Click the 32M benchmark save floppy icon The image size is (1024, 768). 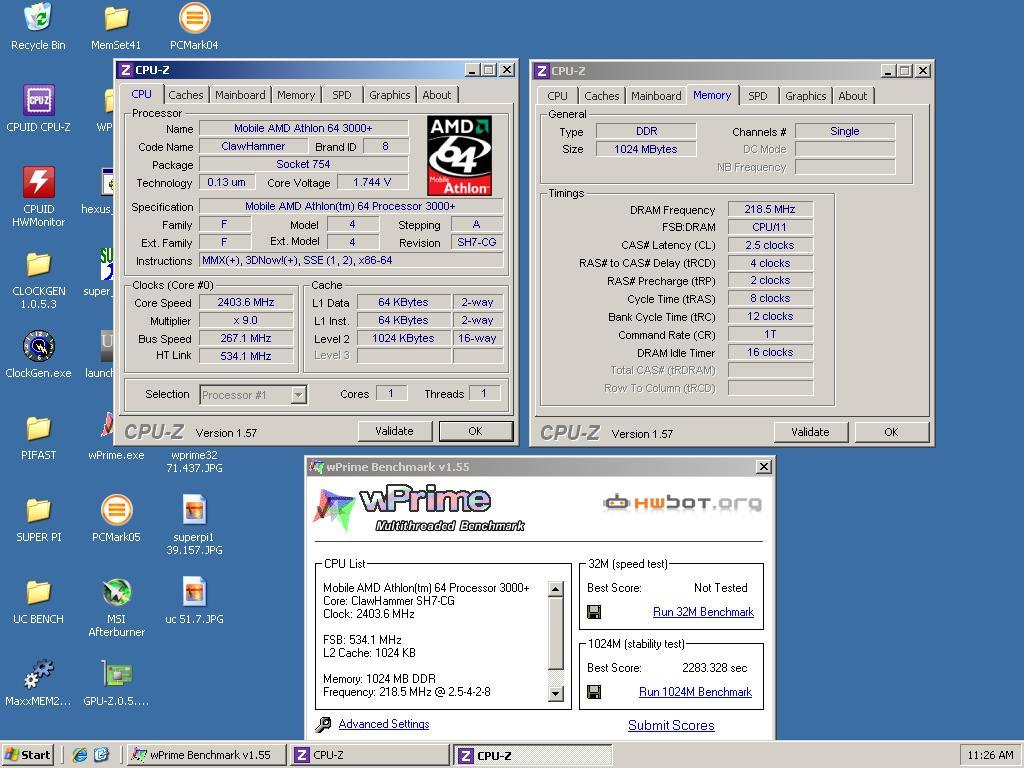(594, 612)
